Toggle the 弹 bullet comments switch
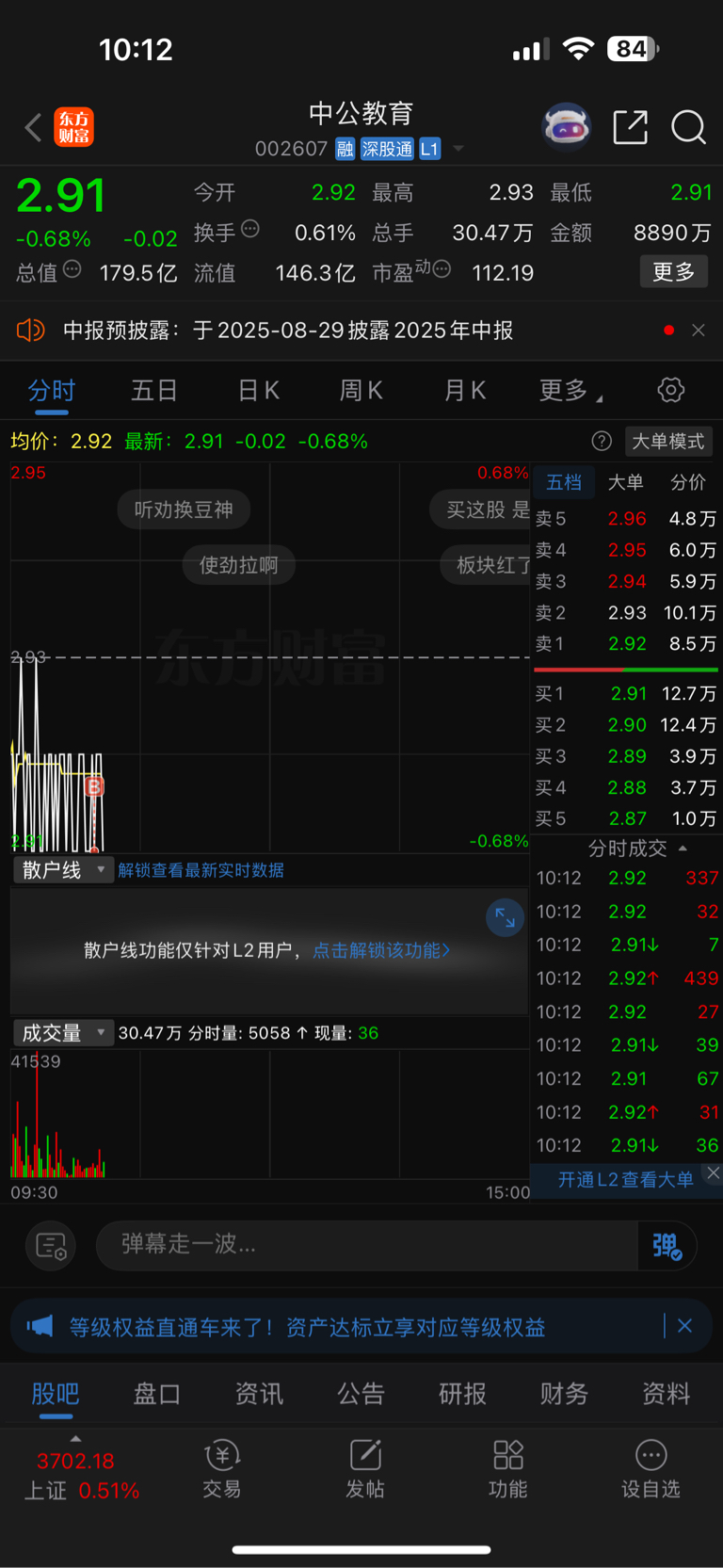This screenshot has width=723, height=1568. pyautogui.click(x=667, y=1246)
